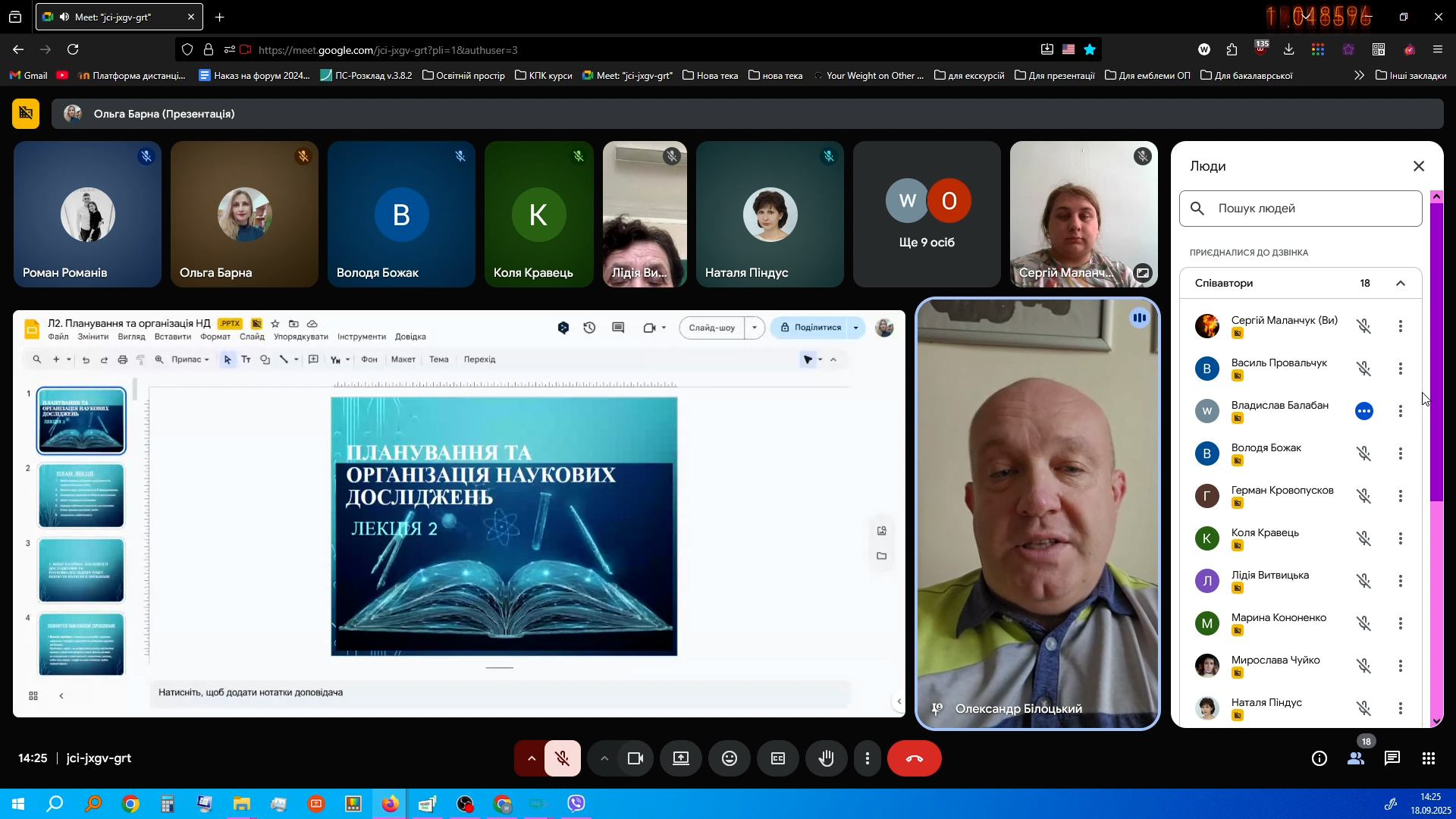
Task: Open the call's more options menu
Action: click(x=868, y=758)
